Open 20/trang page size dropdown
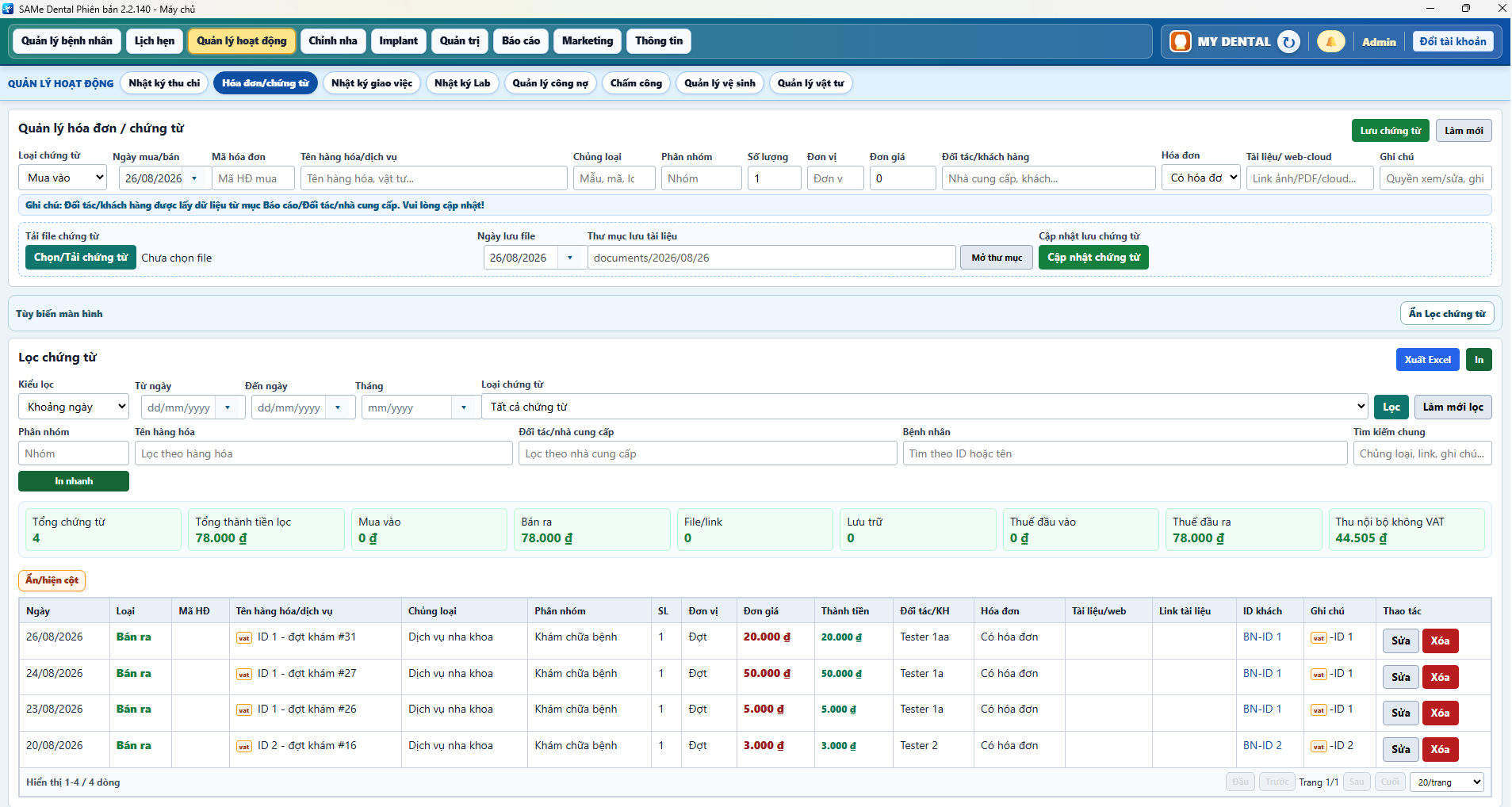The height and width of the screenshot is (807, 1512). [1447, 782]
